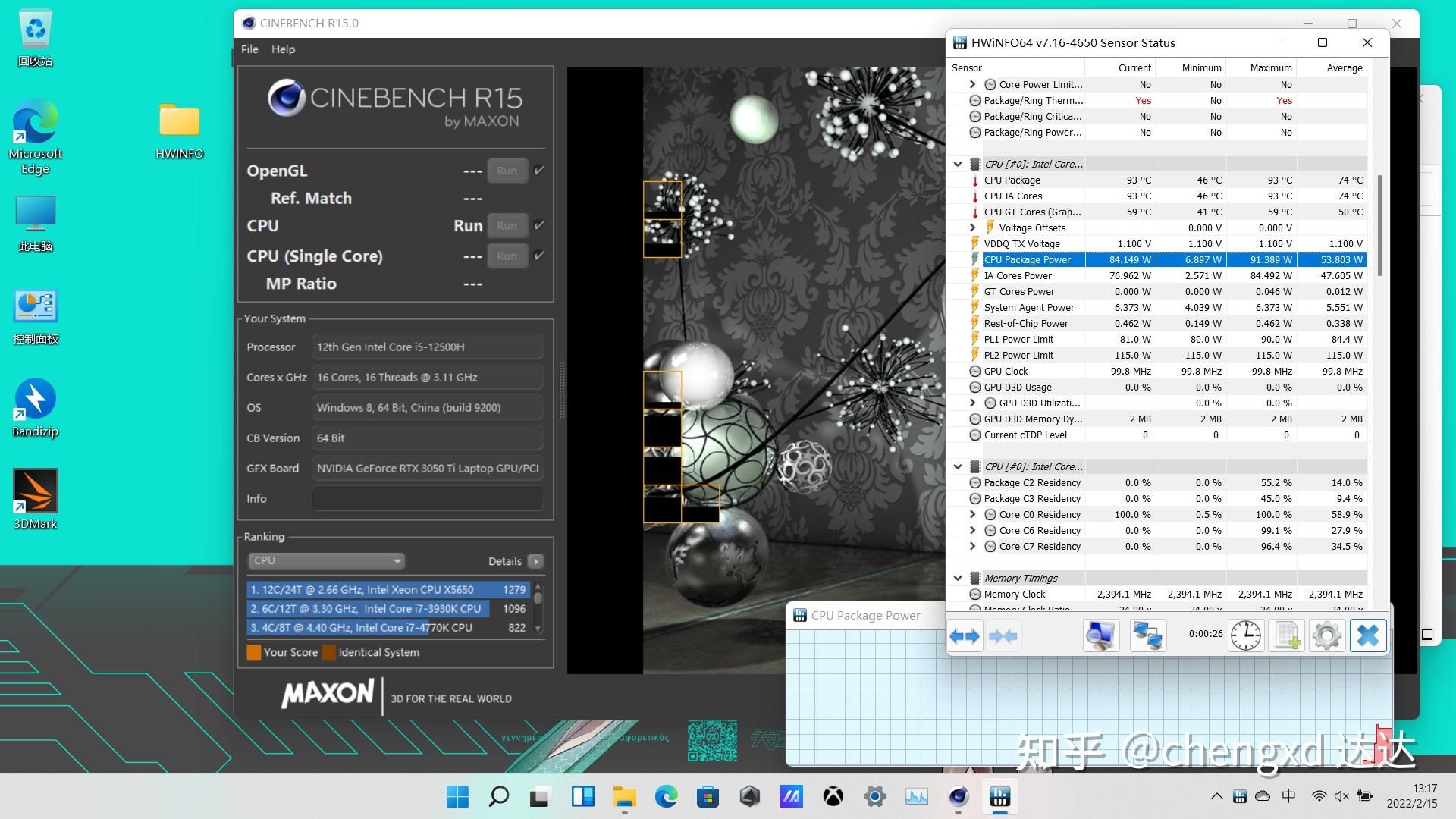
Task: Click the Your Score orange color swatch
Action: [254, 652]
